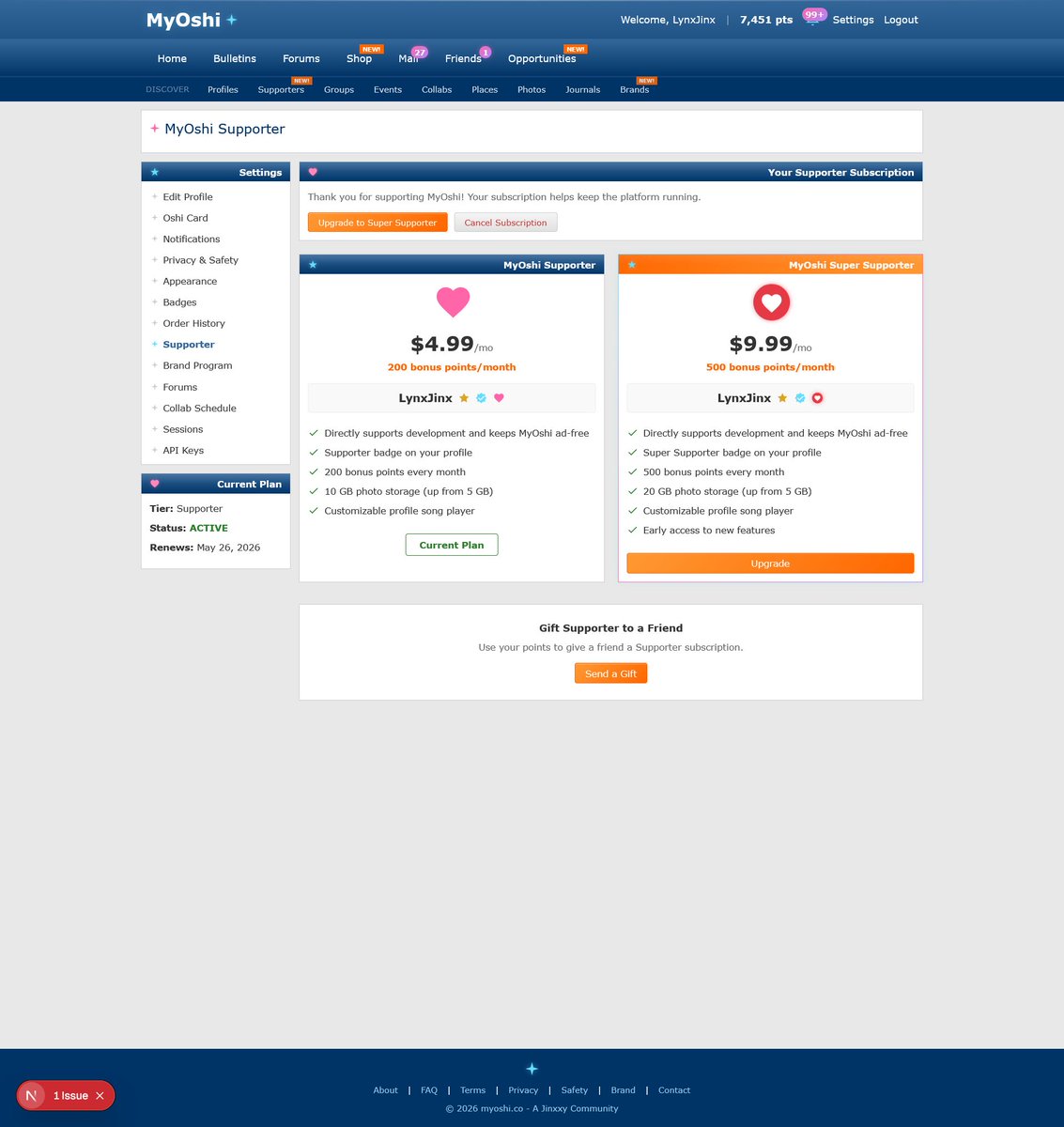
Task: Go to the Home tab
Action: [x=172, y=58]
